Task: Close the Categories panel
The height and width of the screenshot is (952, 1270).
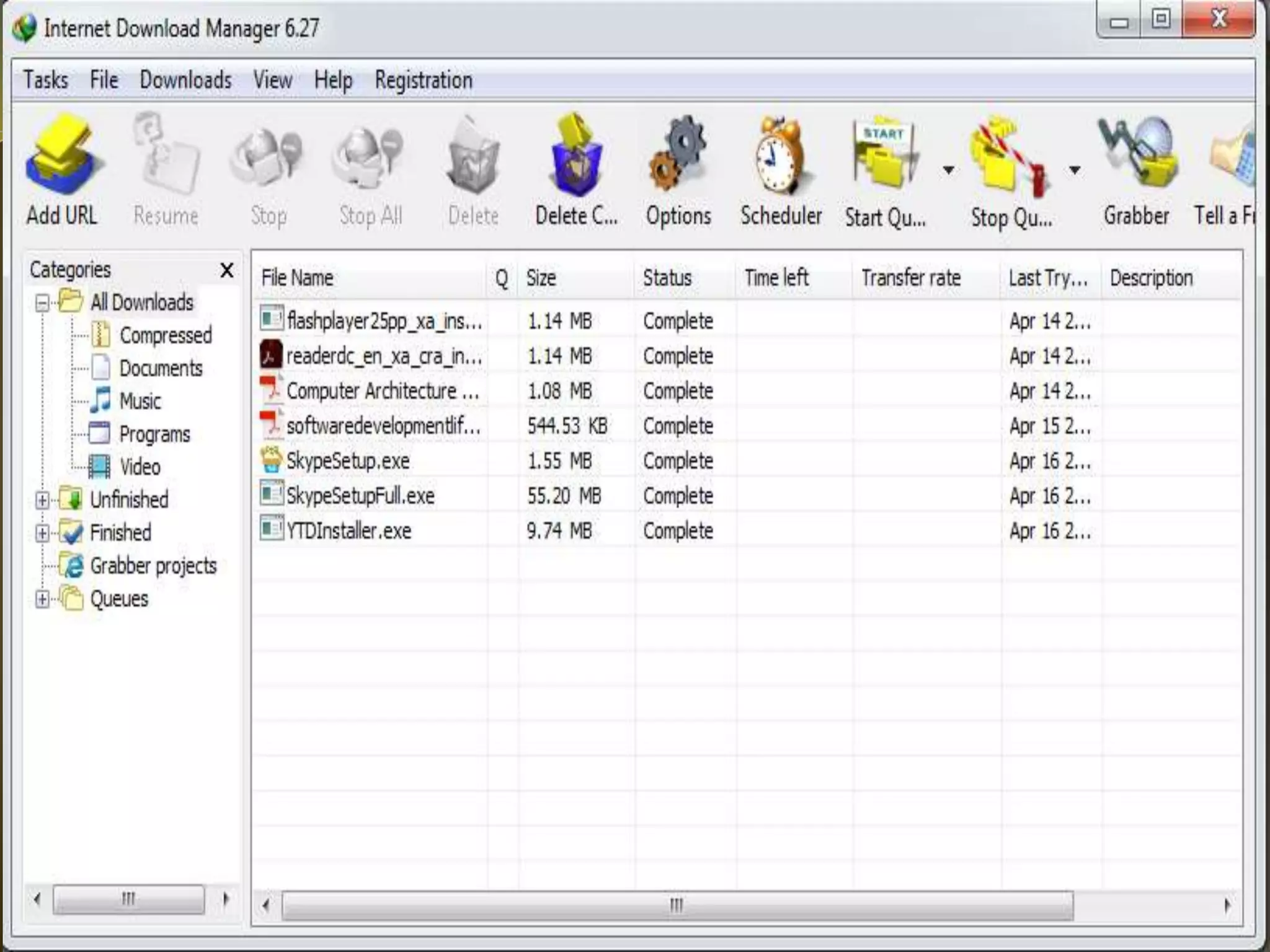Action: [227, 270]
